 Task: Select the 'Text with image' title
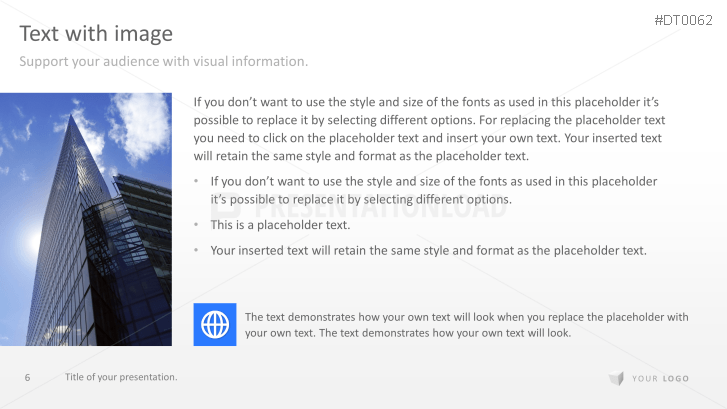coord(96,34)
